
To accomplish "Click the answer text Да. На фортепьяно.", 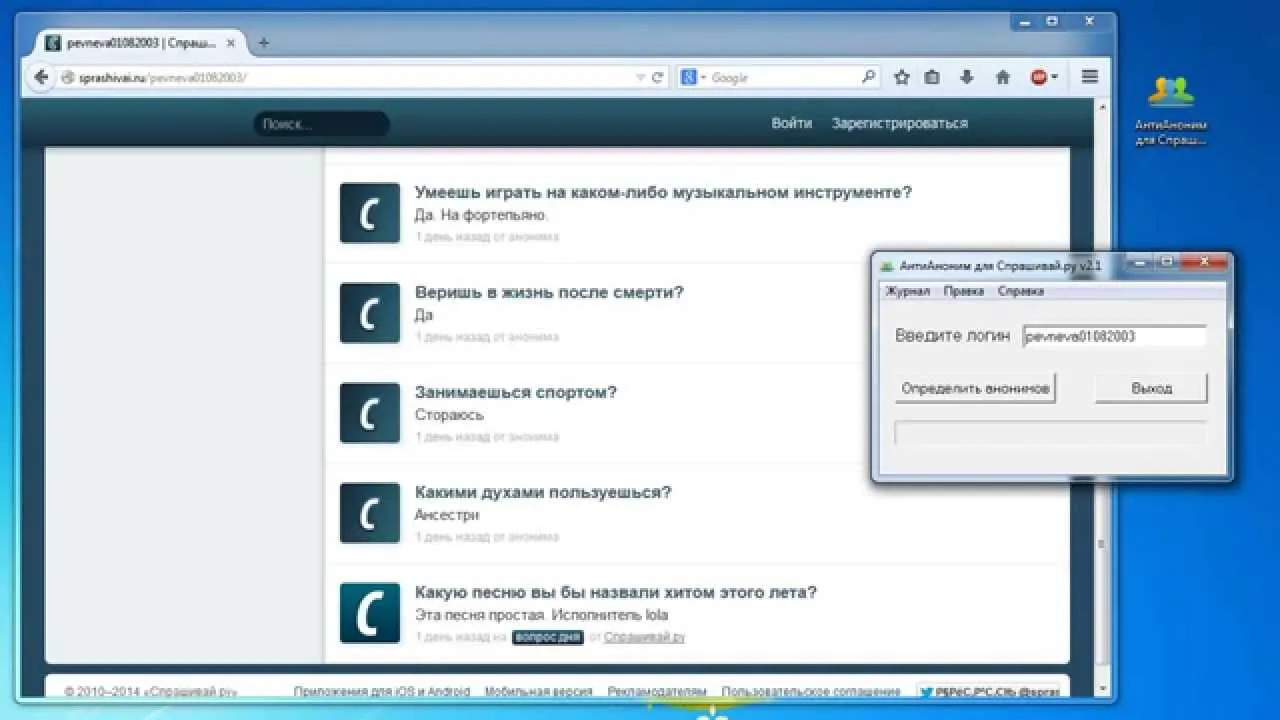I will [482, 215].
